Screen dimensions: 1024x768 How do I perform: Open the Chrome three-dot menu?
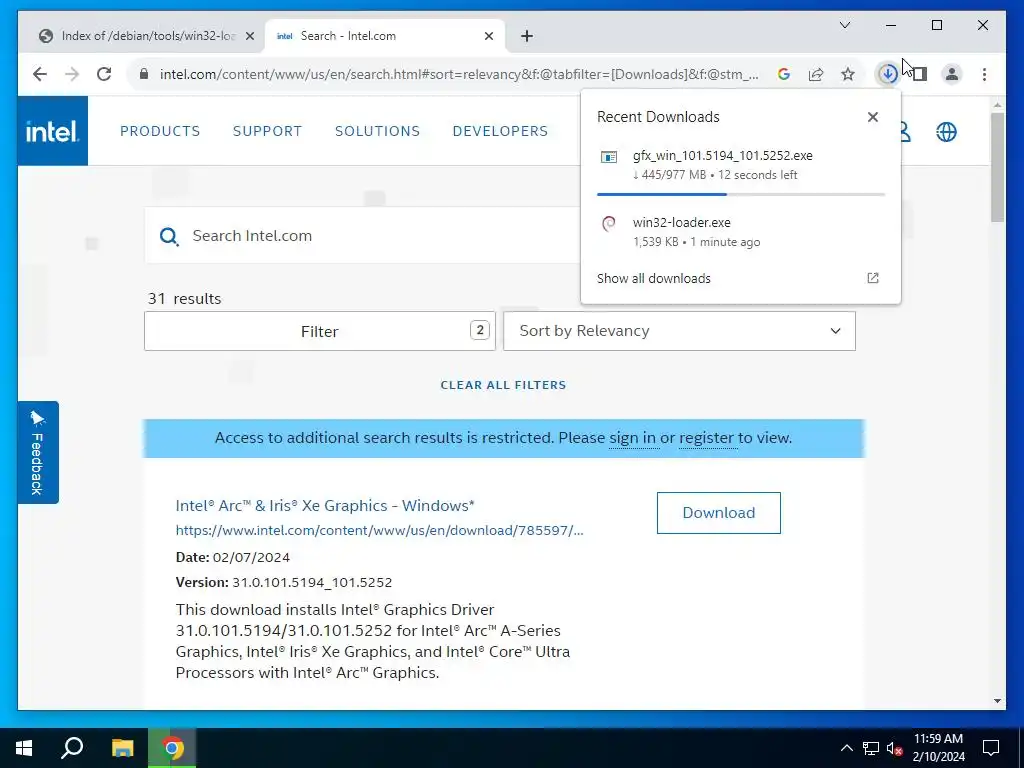pos(984,74)
